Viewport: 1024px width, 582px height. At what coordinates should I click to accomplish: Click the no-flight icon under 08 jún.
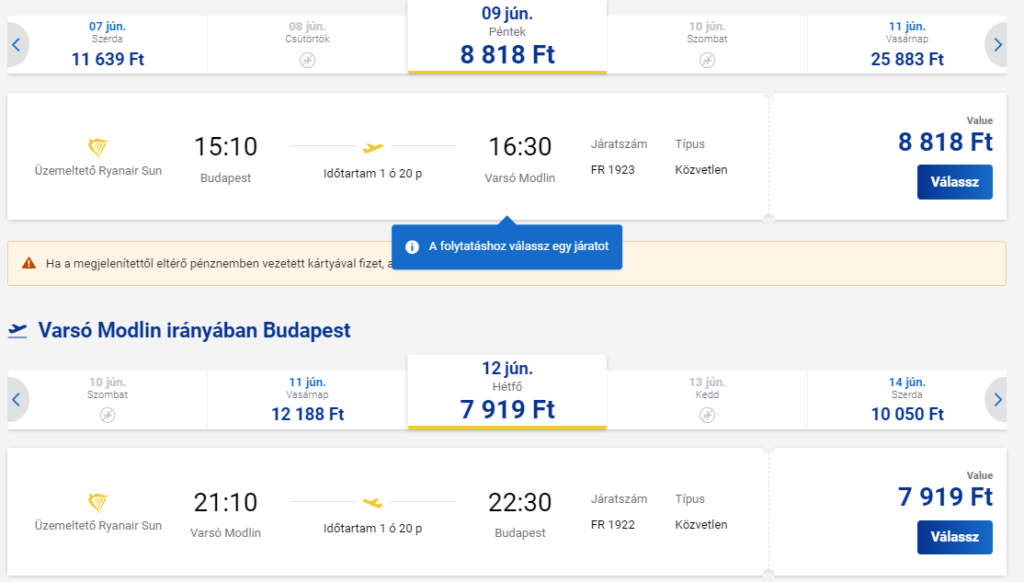307,60
